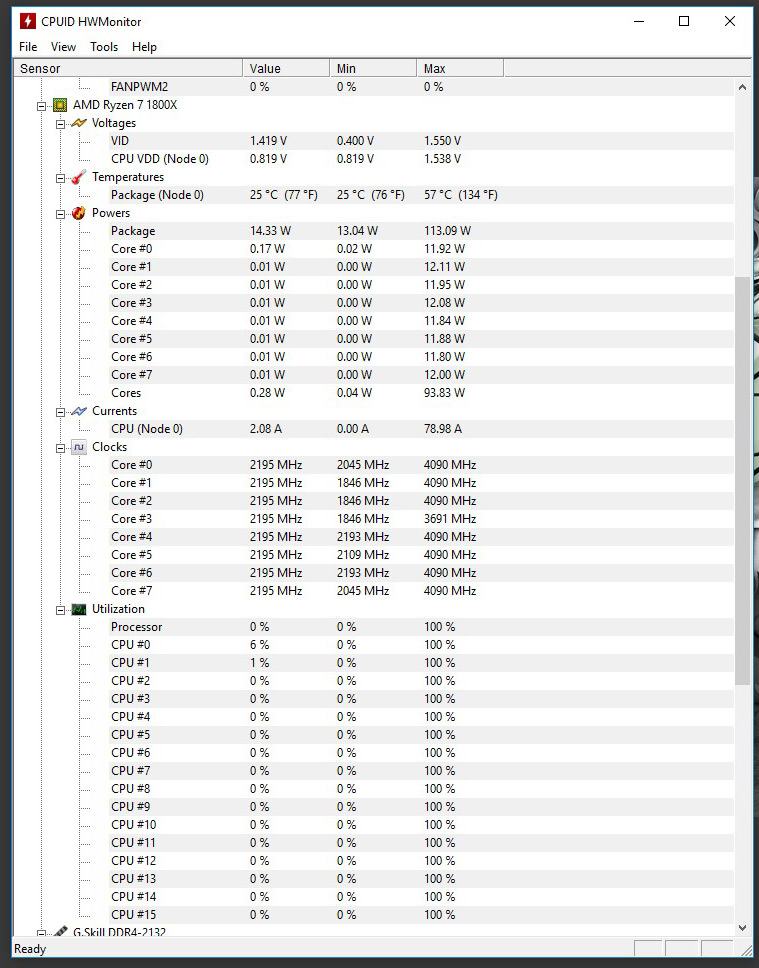
Task: Collapse the AMD Ryzen 7 1800X node
Action: [x=41, y=106]
